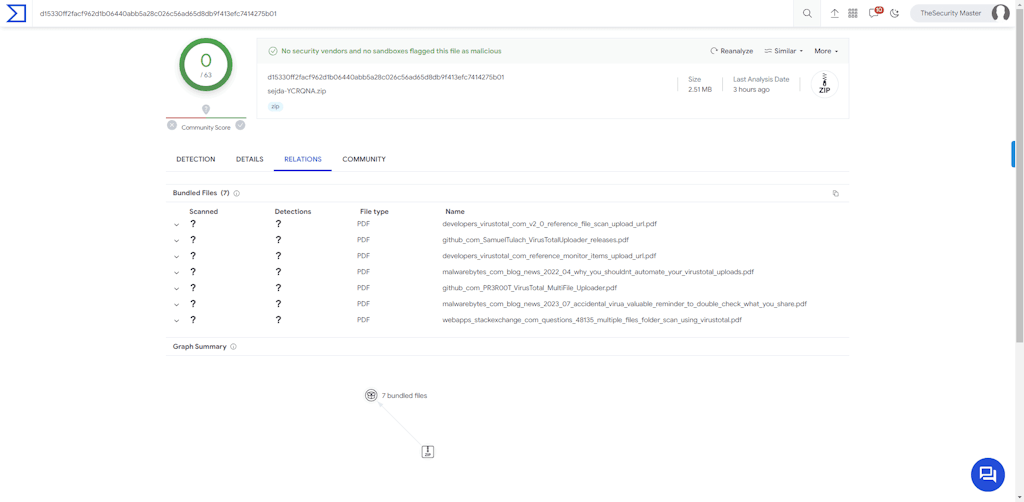This screenshot has height=502, width=1024.
Task: Click the Reanalyze button
Action: [731, 51]
